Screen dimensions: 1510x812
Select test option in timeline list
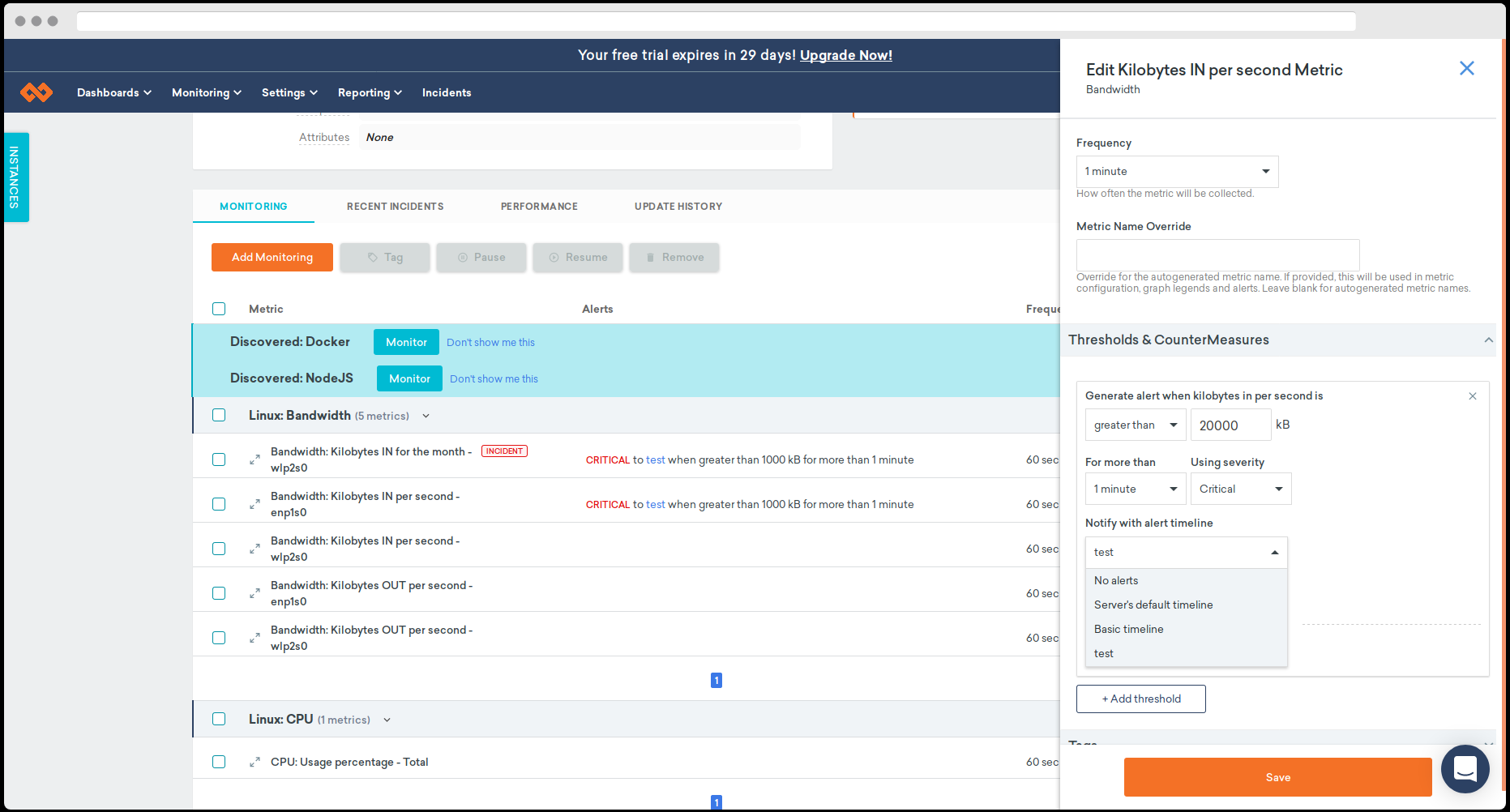(x=1186, y=654)
